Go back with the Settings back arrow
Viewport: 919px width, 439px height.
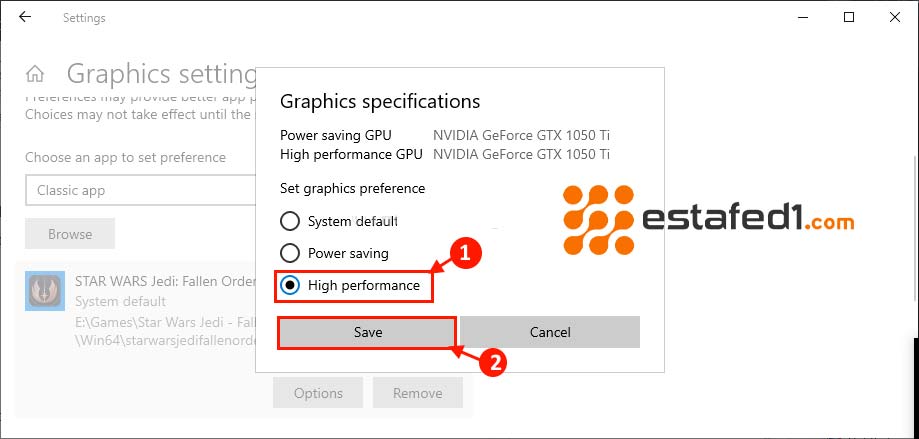point(25,17)
